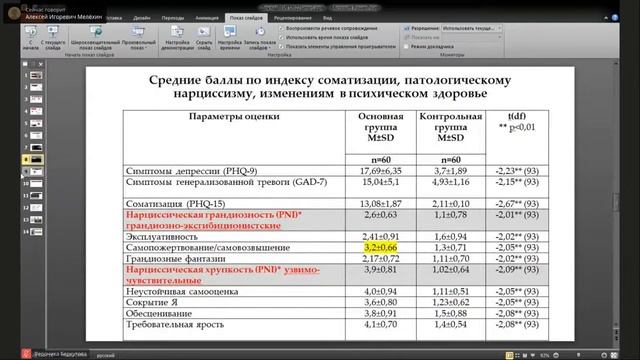Viewport: 640px width, 360px height.
Task: Click the zoom slider handle
Action: point(578,356)
